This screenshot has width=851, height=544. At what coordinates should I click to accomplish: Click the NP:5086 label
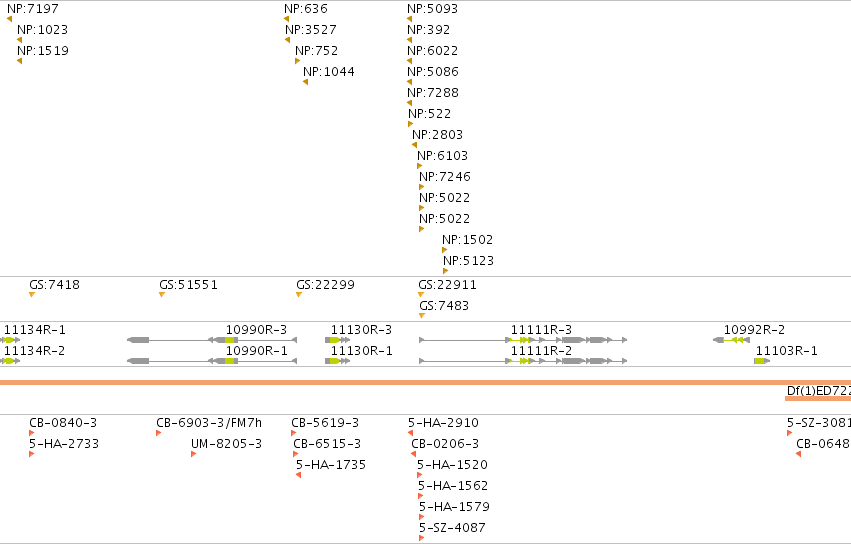pyautogui.click(x=433, y=72)
